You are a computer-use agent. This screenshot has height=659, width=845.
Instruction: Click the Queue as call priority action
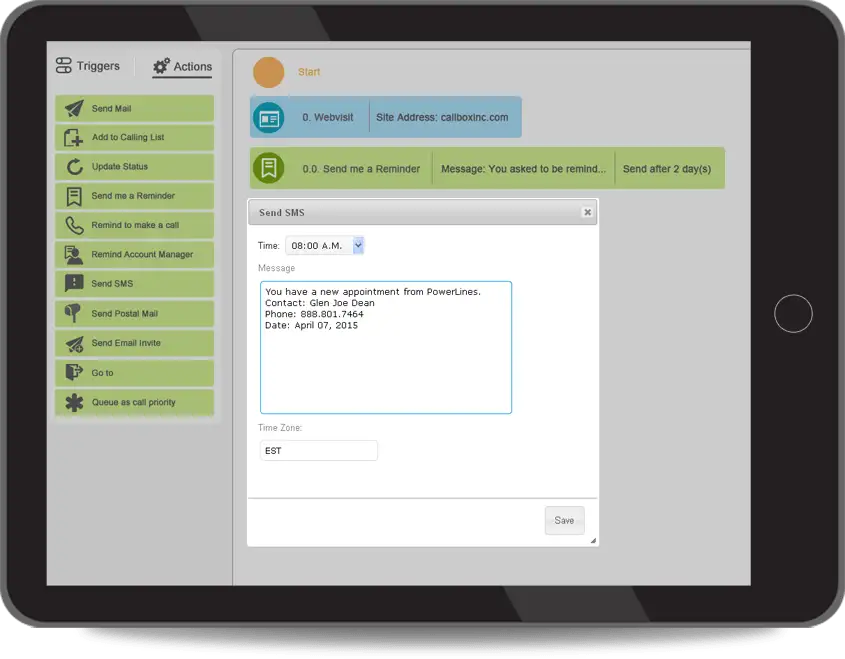(x=134, y=403)
